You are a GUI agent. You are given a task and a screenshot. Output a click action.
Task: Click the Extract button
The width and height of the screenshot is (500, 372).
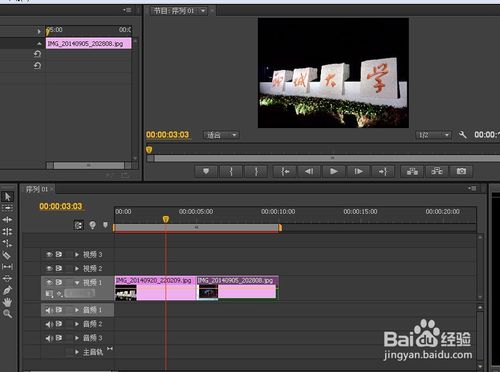pyautogui.click(x=437, y=171)
